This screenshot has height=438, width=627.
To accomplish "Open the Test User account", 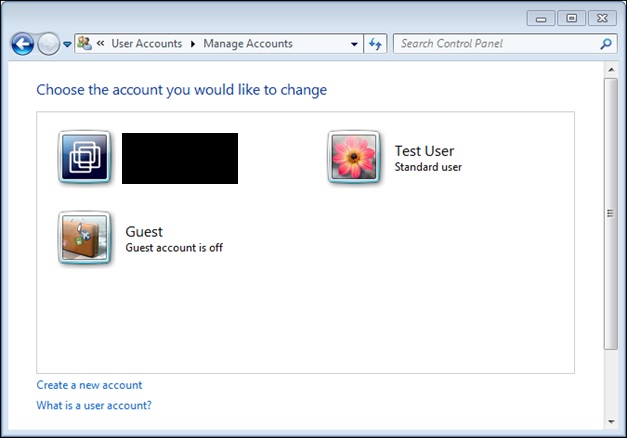I will click(x=424, y=151).
